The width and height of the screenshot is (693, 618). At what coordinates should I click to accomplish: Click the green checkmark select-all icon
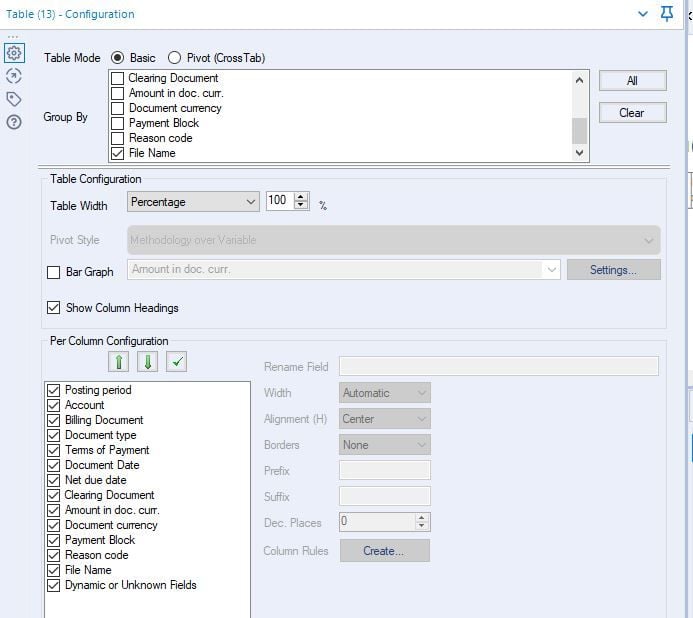(x=177, y=362)
